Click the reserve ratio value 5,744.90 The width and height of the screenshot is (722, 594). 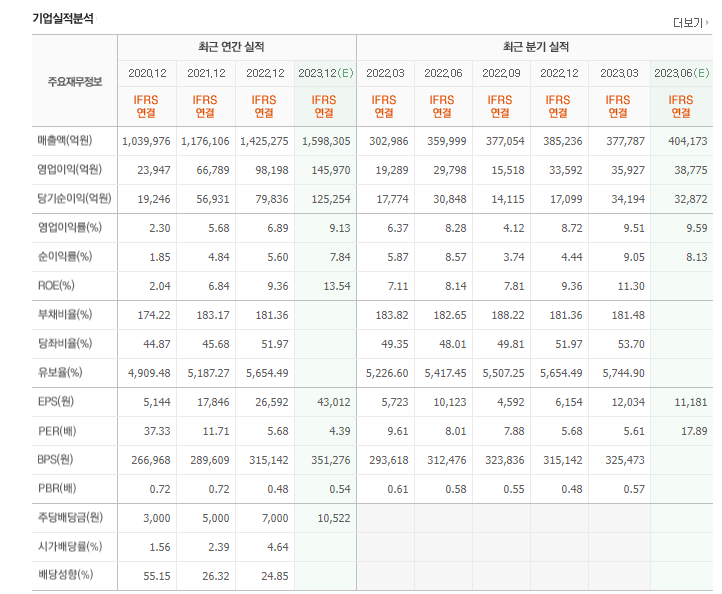coord(623,373)
